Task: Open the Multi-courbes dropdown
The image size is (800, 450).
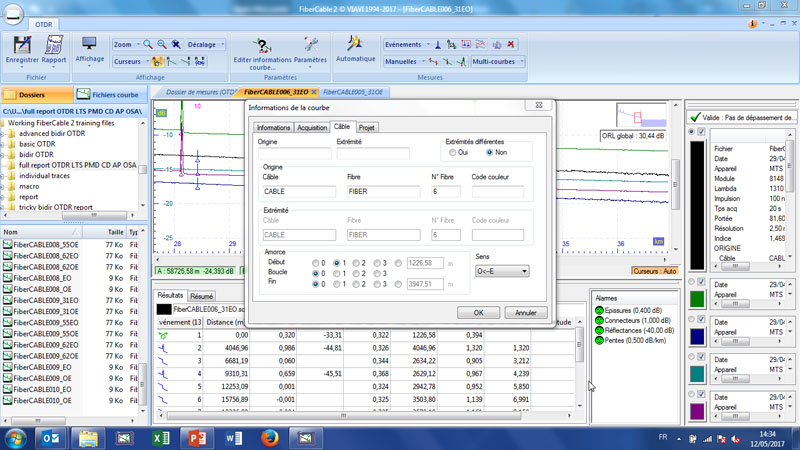Action: point(498,61)
